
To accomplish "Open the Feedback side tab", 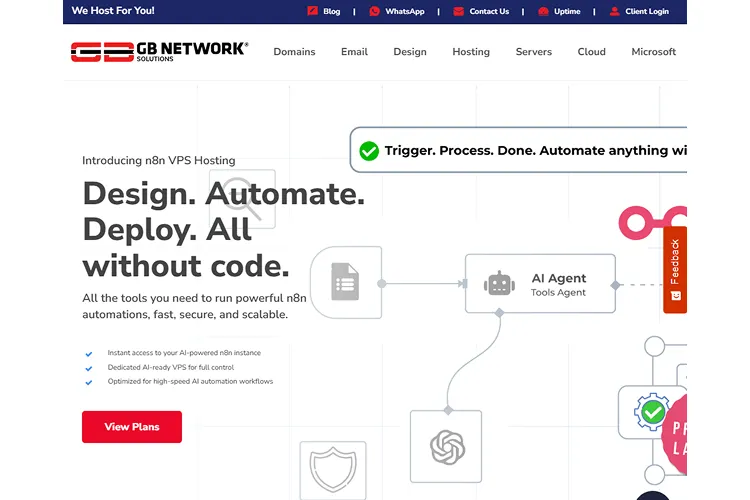I will point(675,270).
